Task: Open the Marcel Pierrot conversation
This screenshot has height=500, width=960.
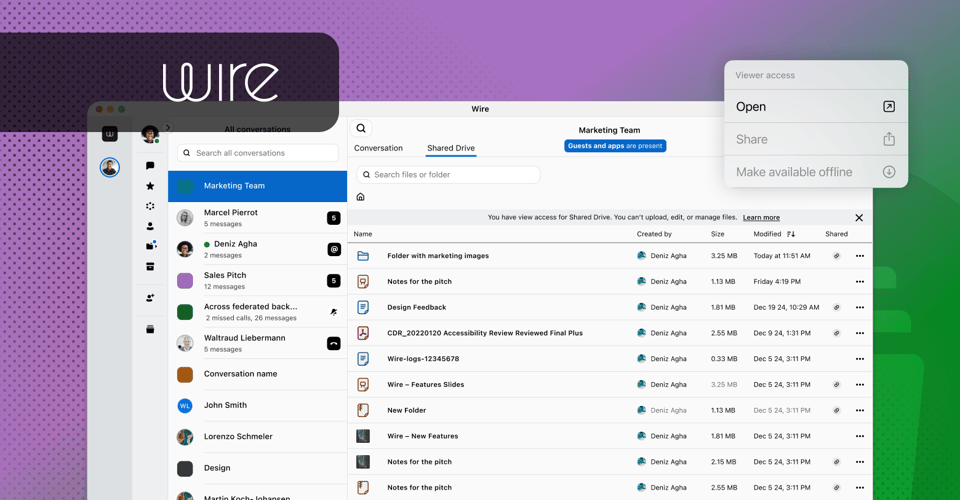Action: (258, 217)
